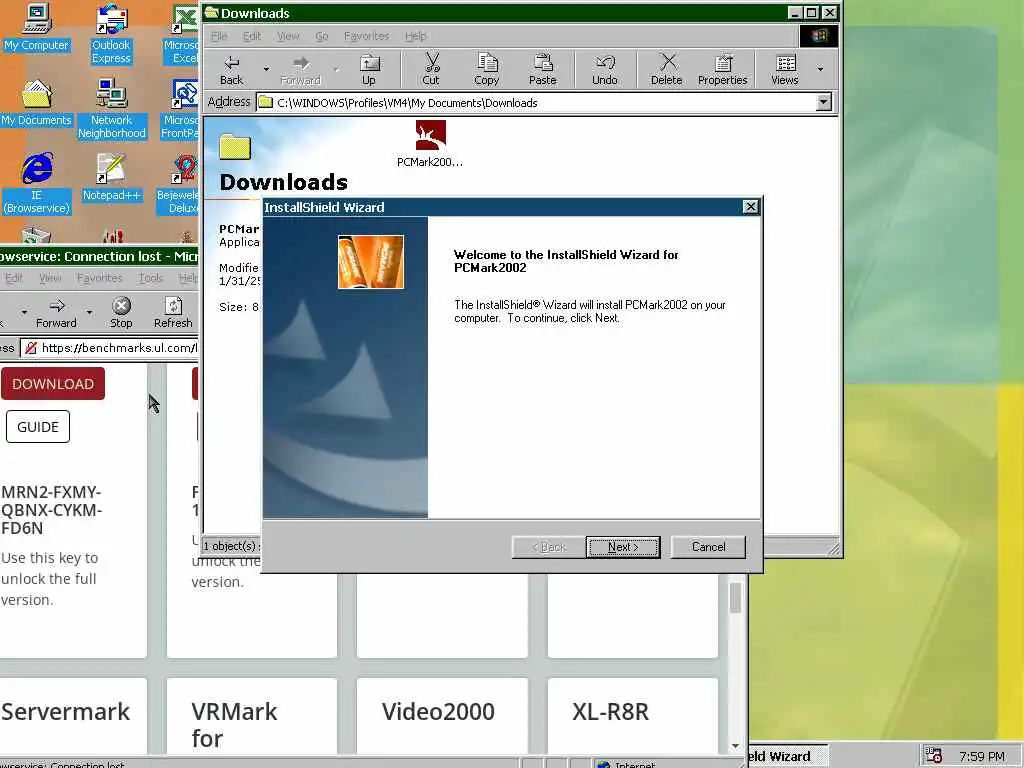Click the Undo toolbar icon in Downloads
Screen dimensions: 1024x768
(605, 70)
